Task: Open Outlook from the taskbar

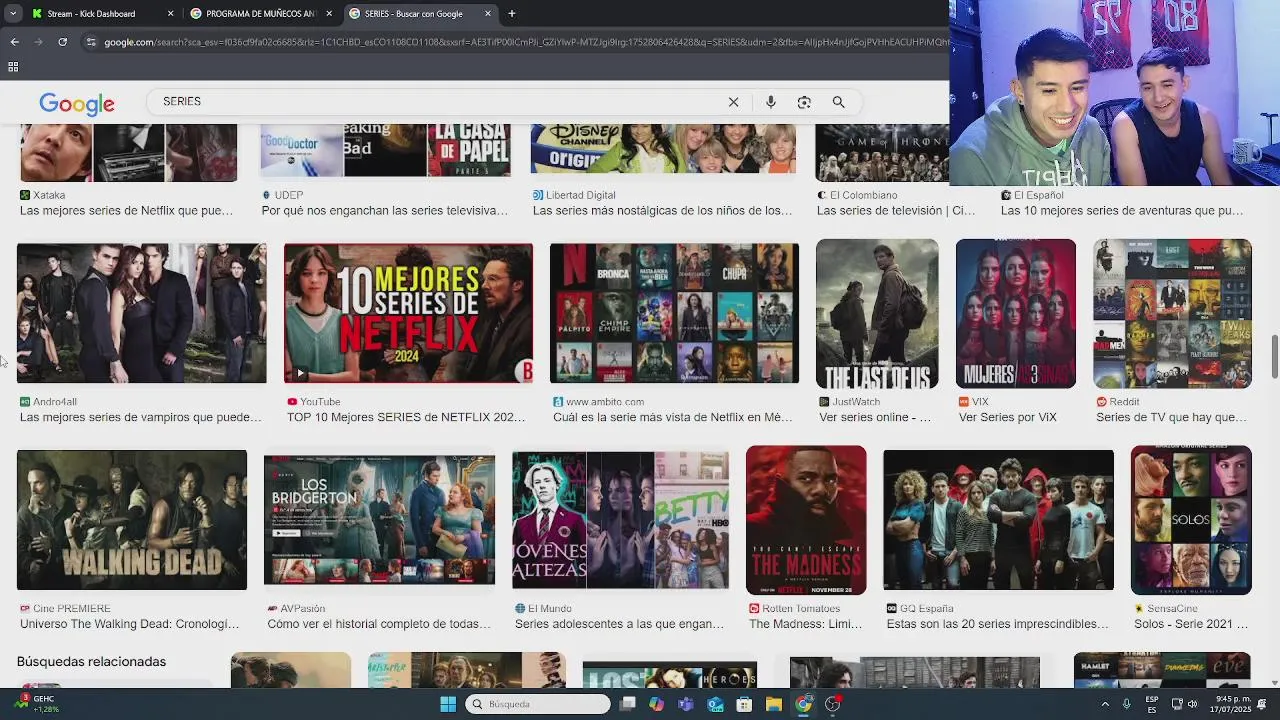Action: (x=715, y=704)
